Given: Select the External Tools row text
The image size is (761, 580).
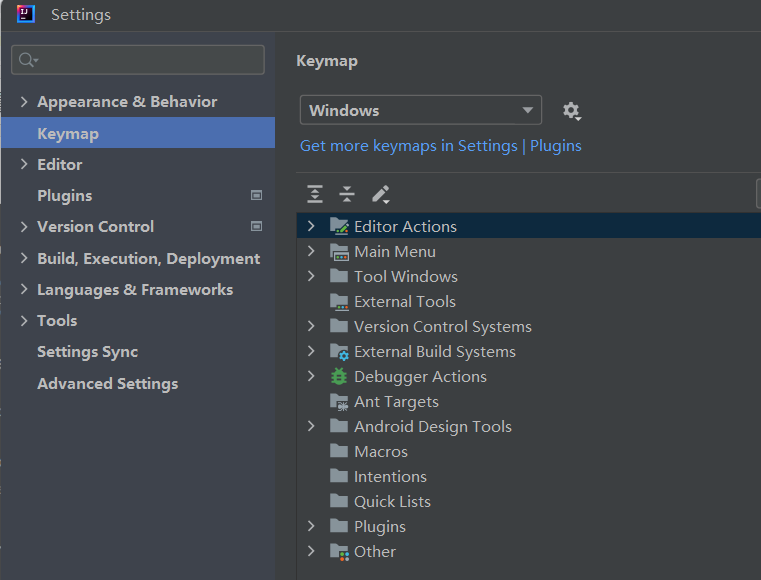Looking at the screenshot, I should (405, 302).
